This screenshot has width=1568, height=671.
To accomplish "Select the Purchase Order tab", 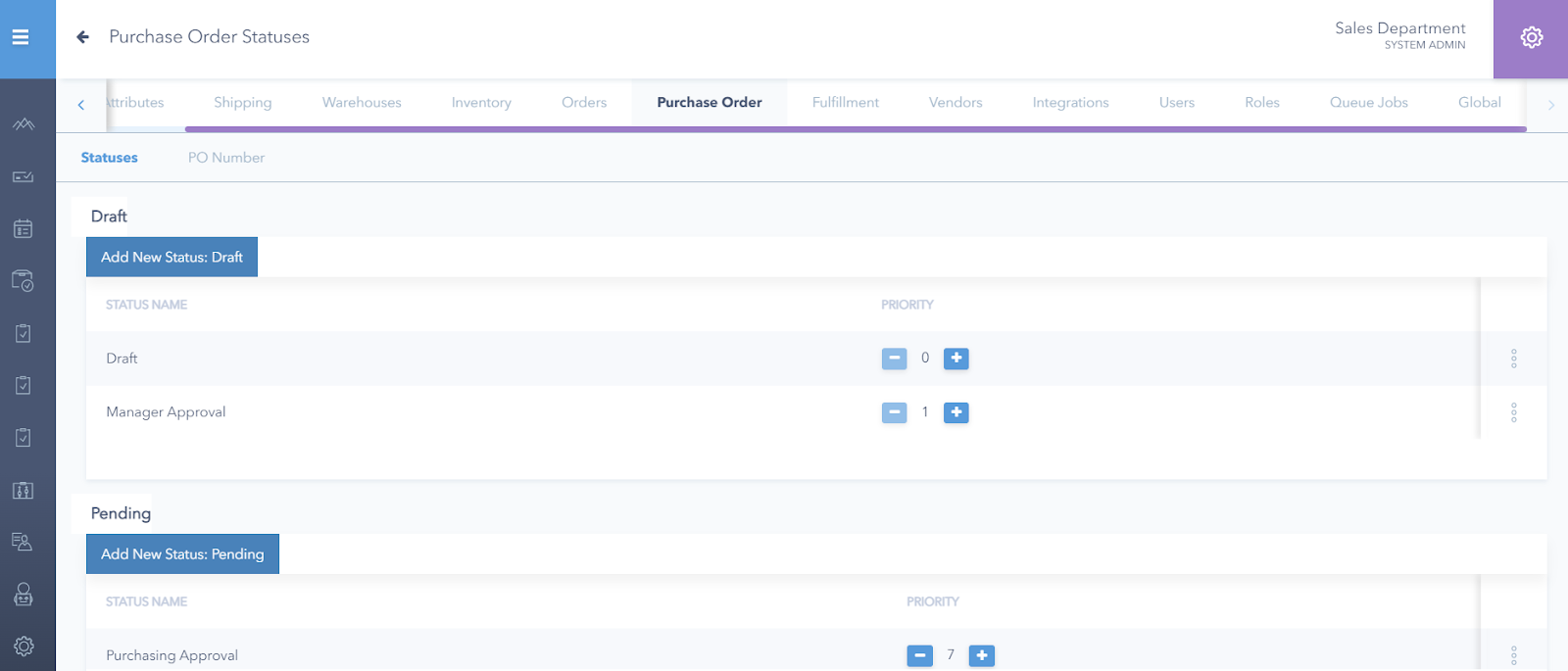I will (x=710, y=103).
